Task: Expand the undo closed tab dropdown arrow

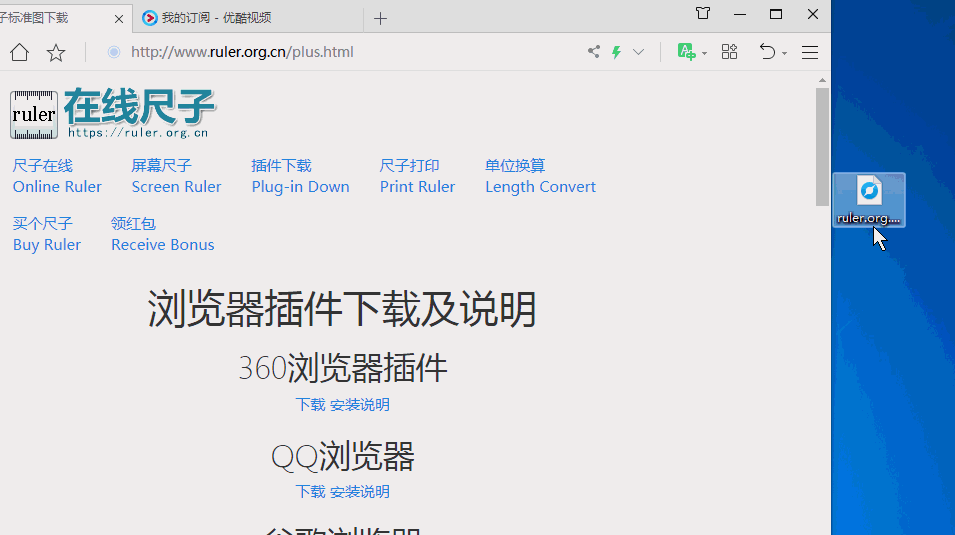Action: 784,54
